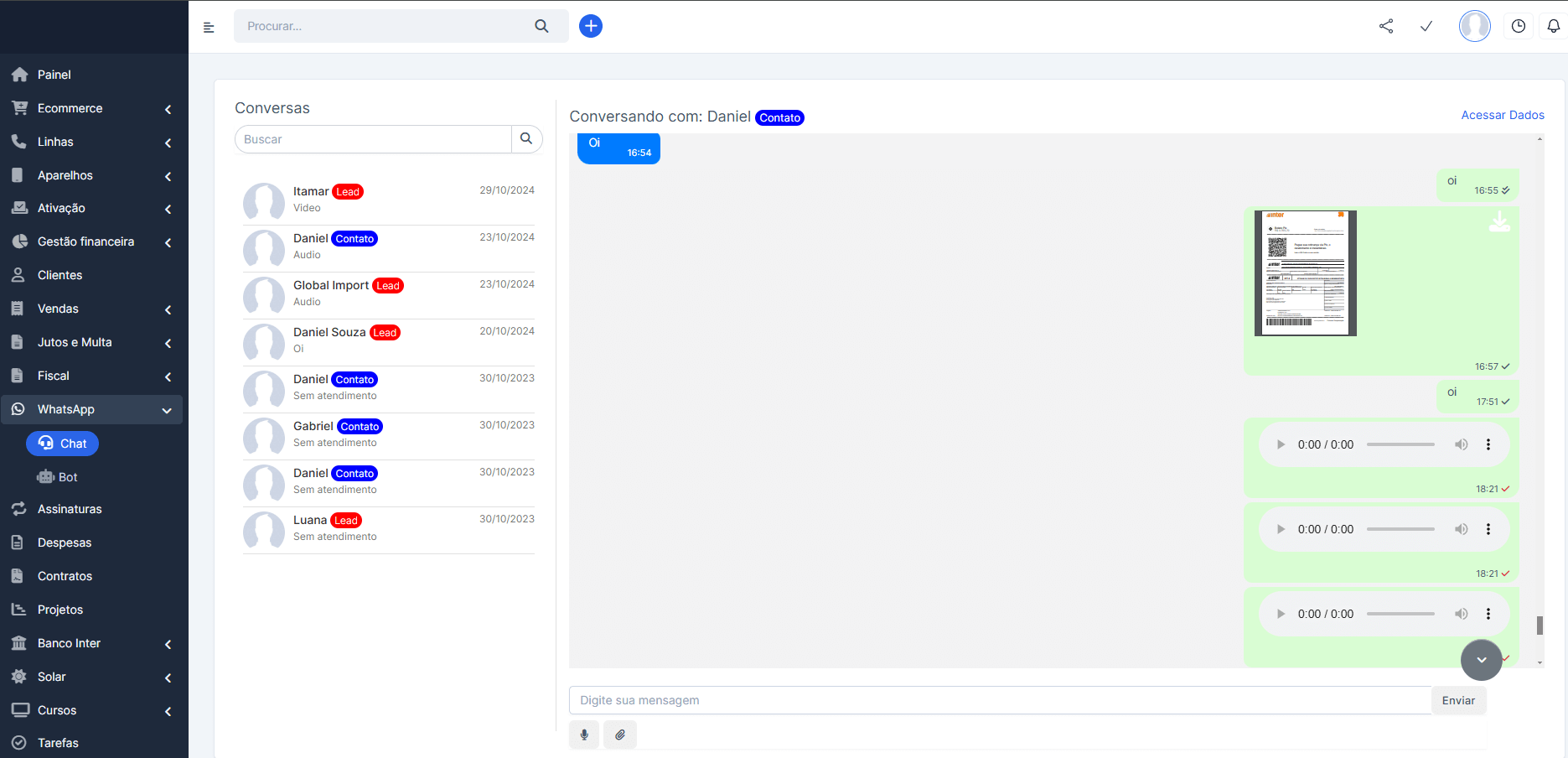Play the second audio message
The width and height of the screenshot is (1568, 758).
[1281, 529]
